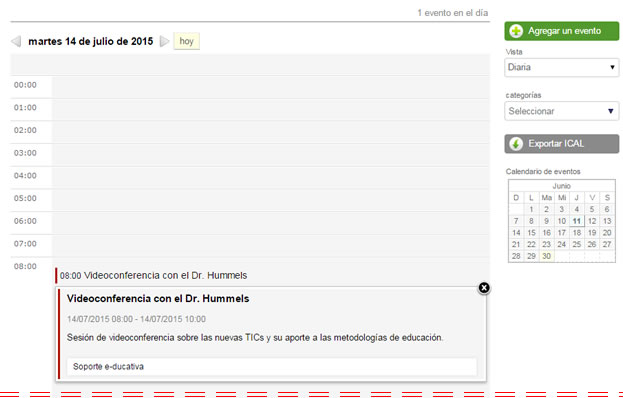Select day 1 in the Junio mini calendar
Viewport: 623px width, 398px height.
[531, 209]
